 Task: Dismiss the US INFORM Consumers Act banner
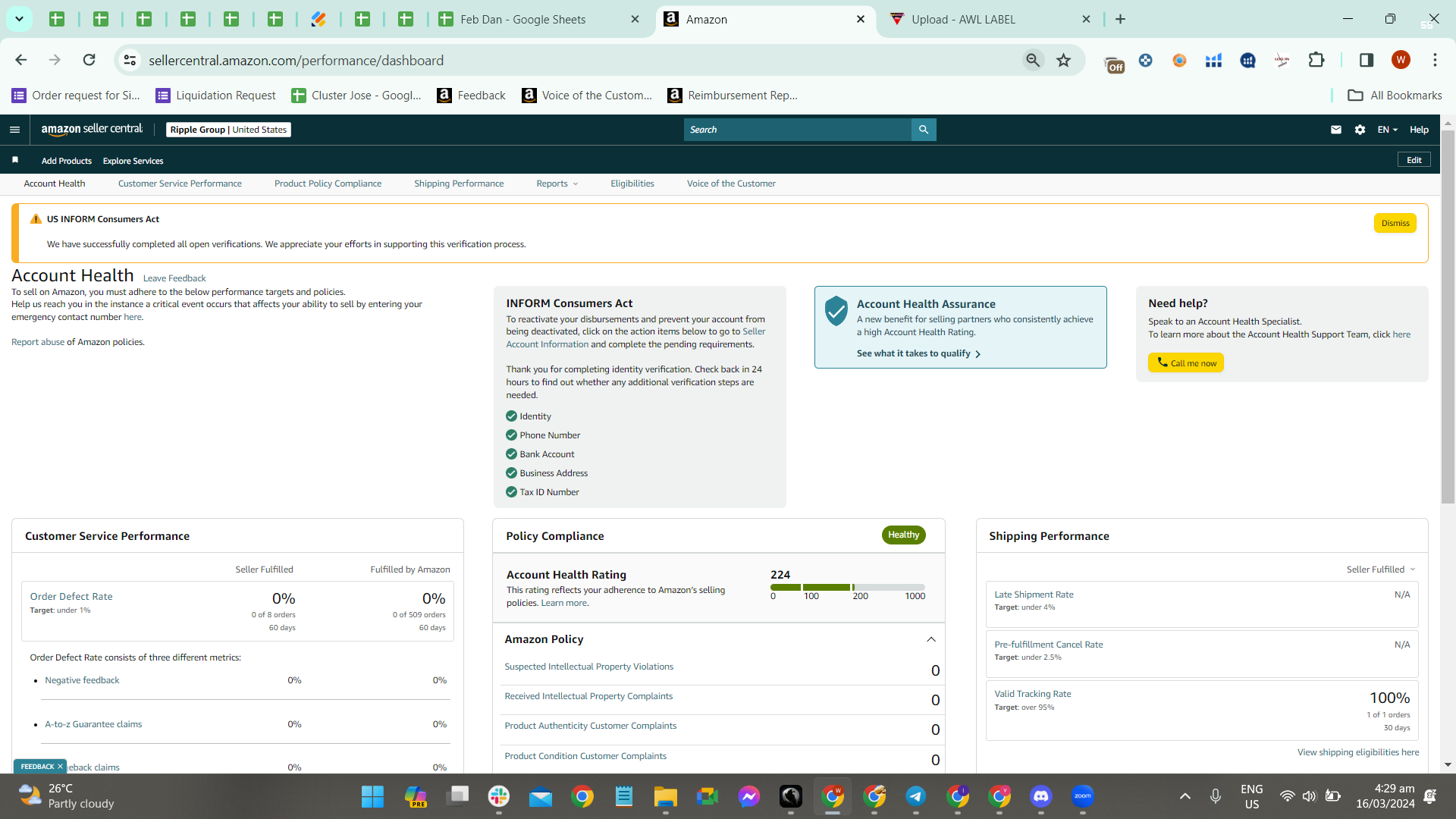1395,223
